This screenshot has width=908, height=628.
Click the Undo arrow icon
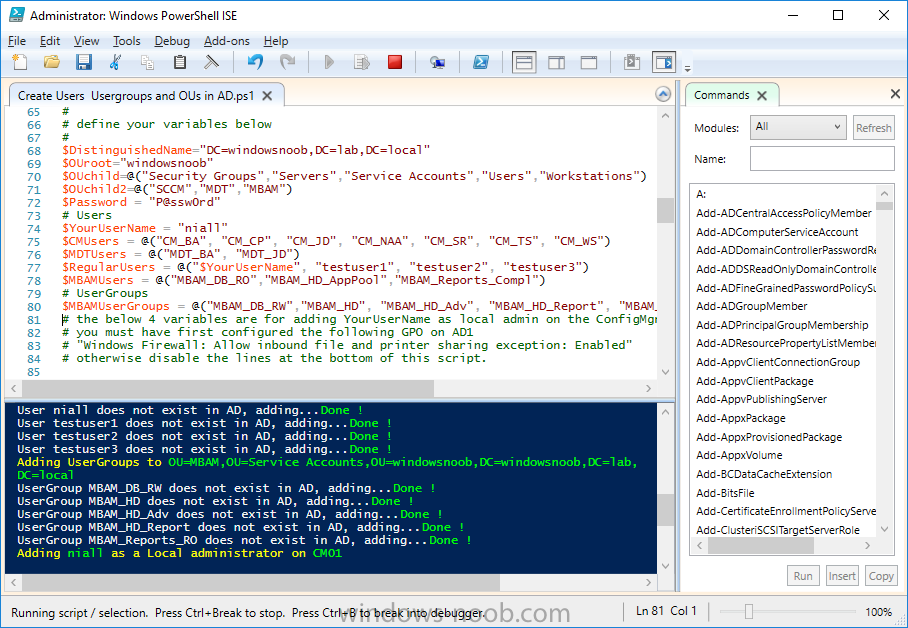coord(255,63)
